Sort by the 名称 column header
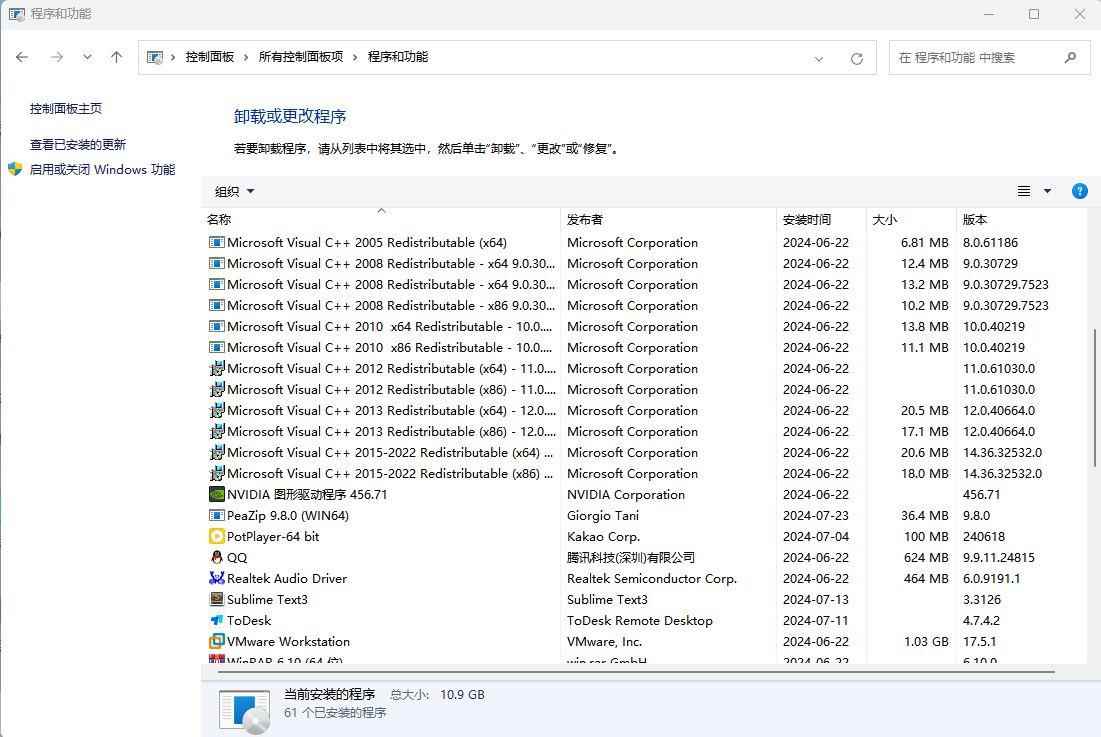1101x737 pixels. [x=381, y=219]
